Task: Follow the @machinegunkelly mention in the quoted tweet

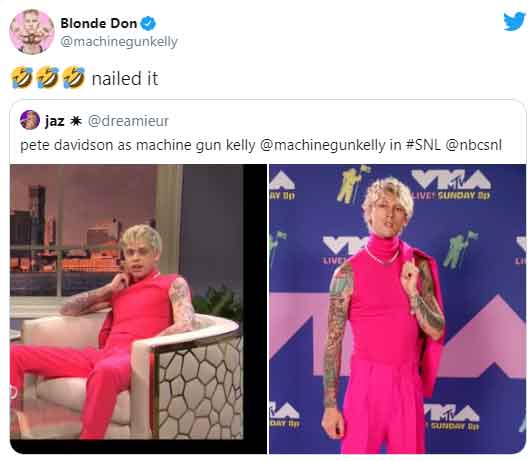Action: point(323,145)
